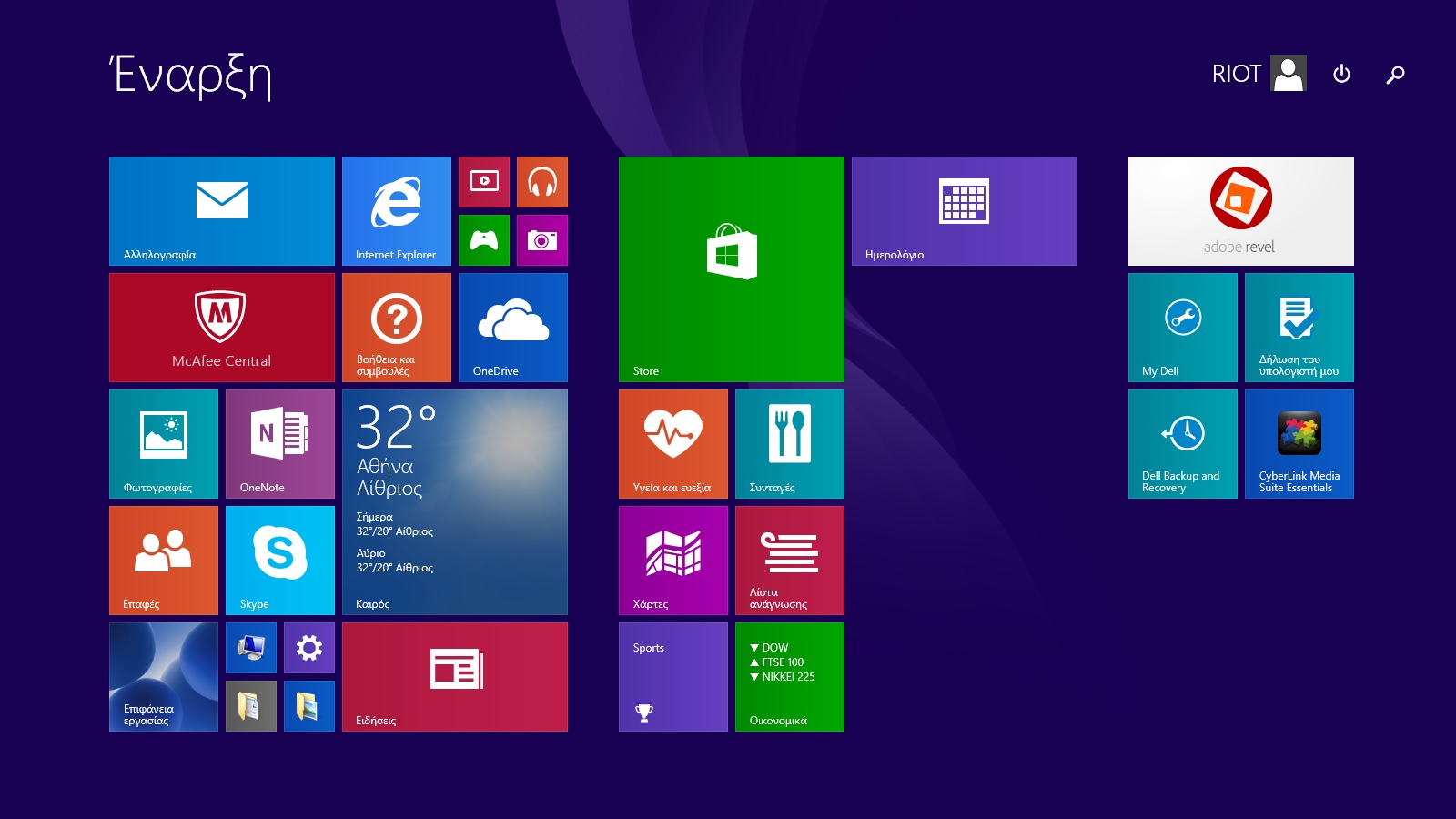This screenshot has width=1456, height=819.
Task: Launch the OneNote tile
Action: tap(280, 444)
